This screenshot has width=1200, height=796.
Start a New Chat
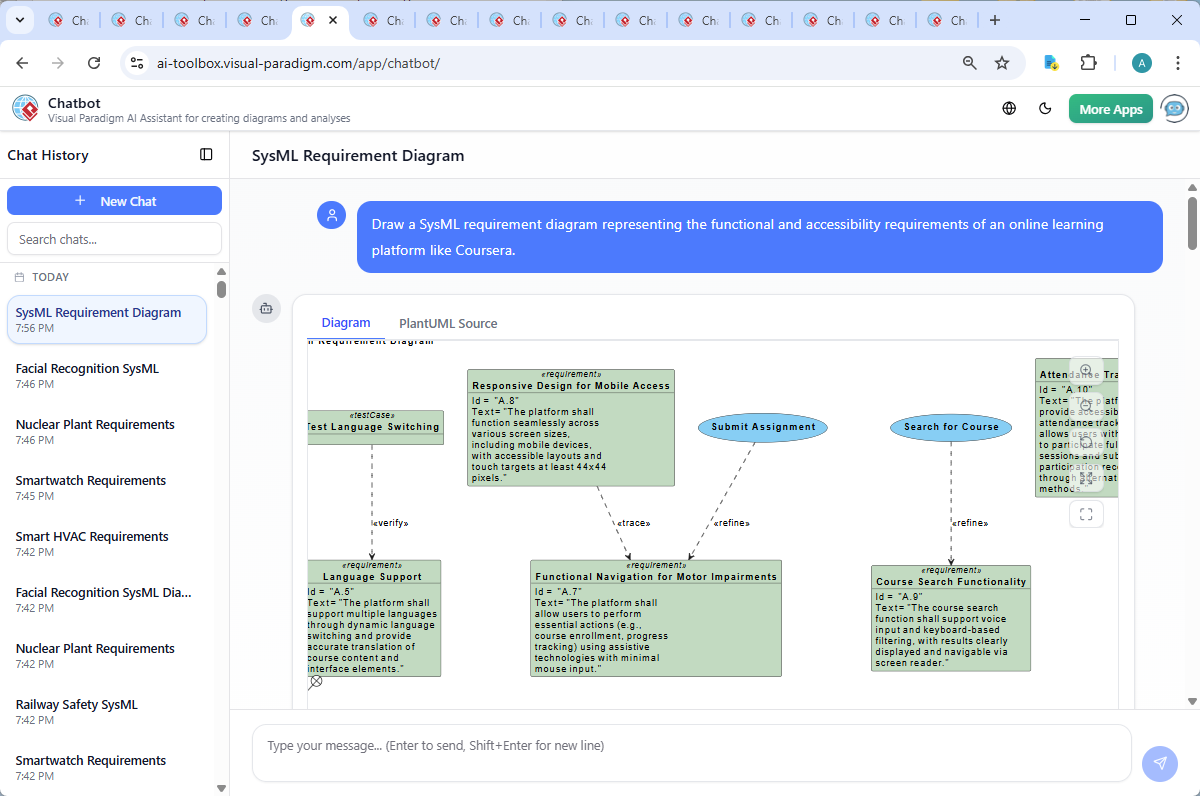tap(114, 200)
